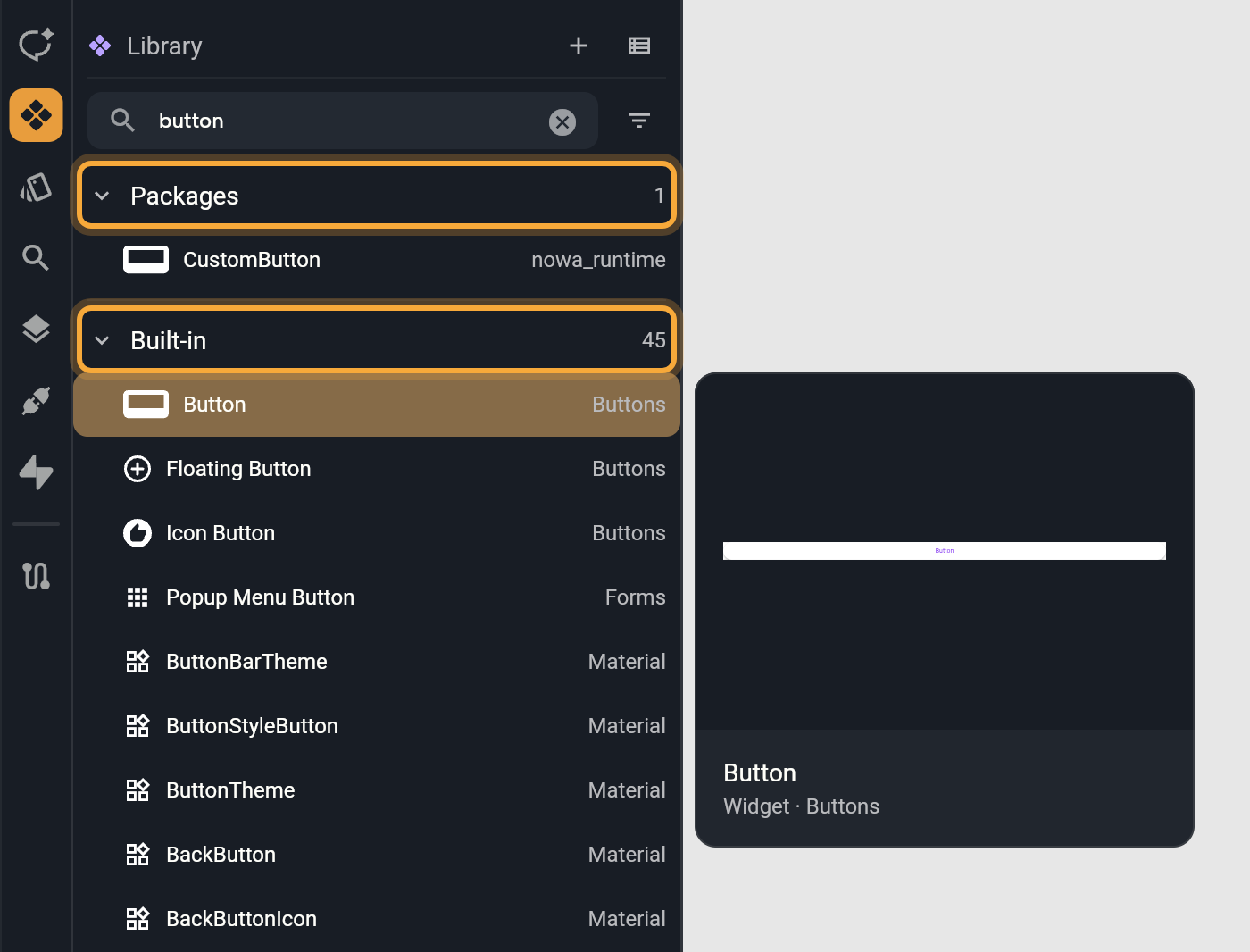The image size is (1250, 952).
Task: Select the BackButtonIcon row
Action: pyautogui.click(x=377, y=919)
